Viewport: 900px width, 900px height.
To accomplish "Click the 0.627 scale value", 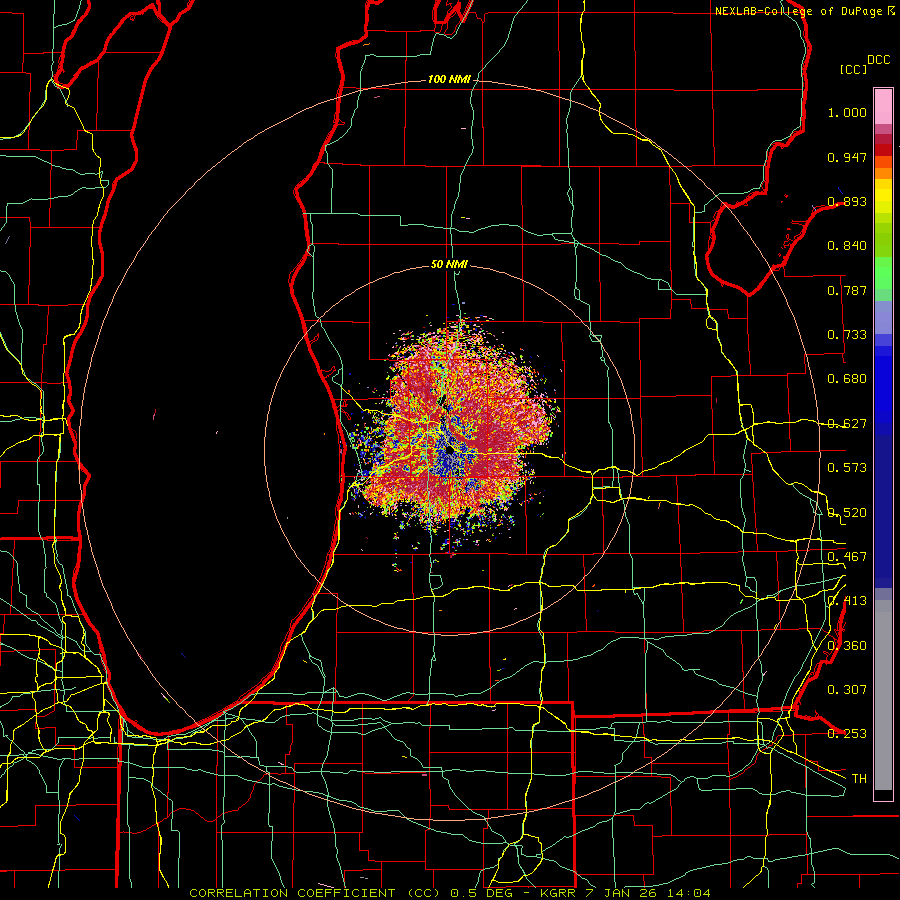I will click(x=847, y=424).
